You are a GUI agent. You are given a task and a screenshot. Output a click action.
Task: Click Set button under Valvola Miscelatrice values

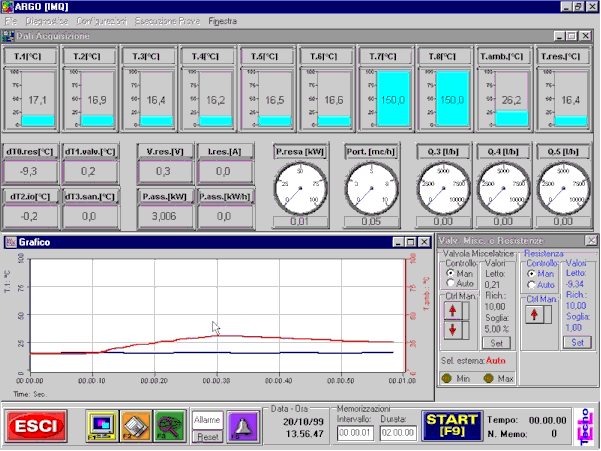click(496, 343)
